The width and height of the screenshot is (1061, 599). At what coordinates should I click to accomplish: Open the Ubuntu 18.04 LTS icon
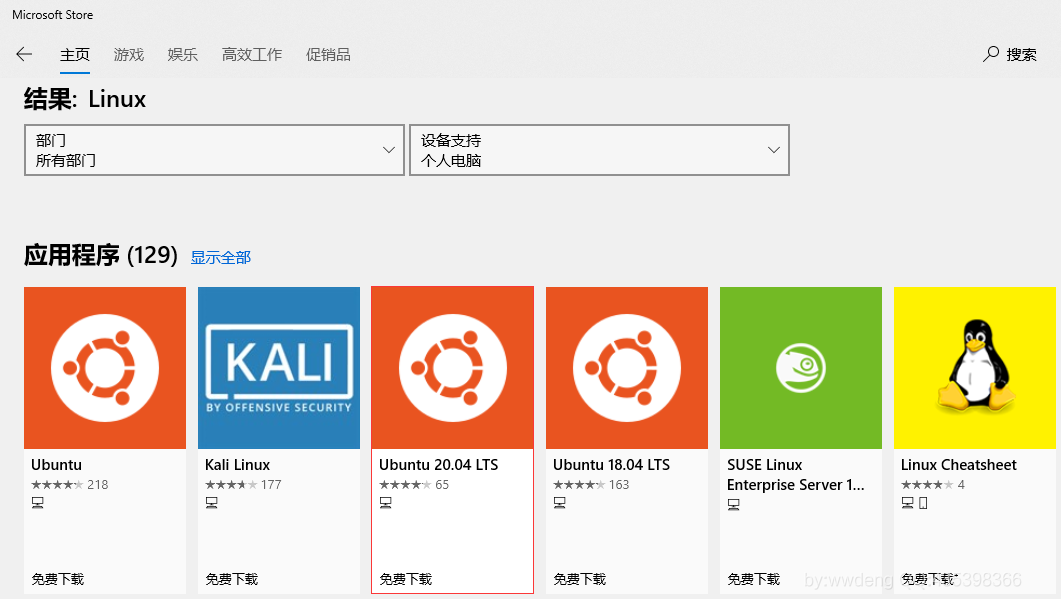point(626,367)
